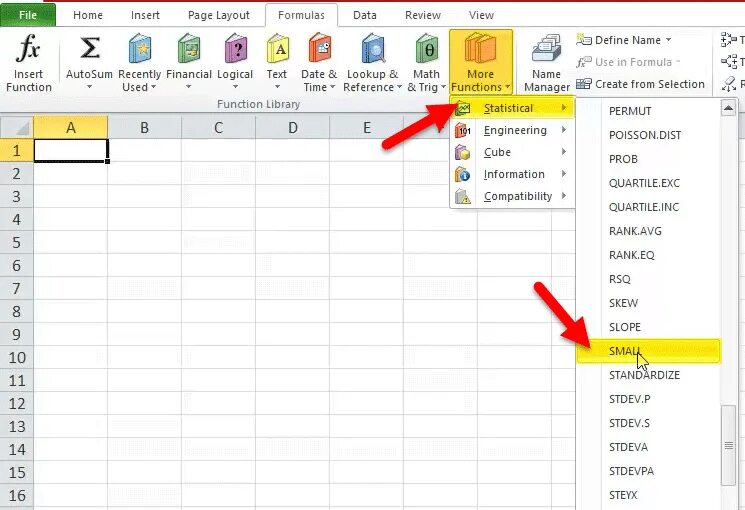Select column D header

click(x=293, y=127)
